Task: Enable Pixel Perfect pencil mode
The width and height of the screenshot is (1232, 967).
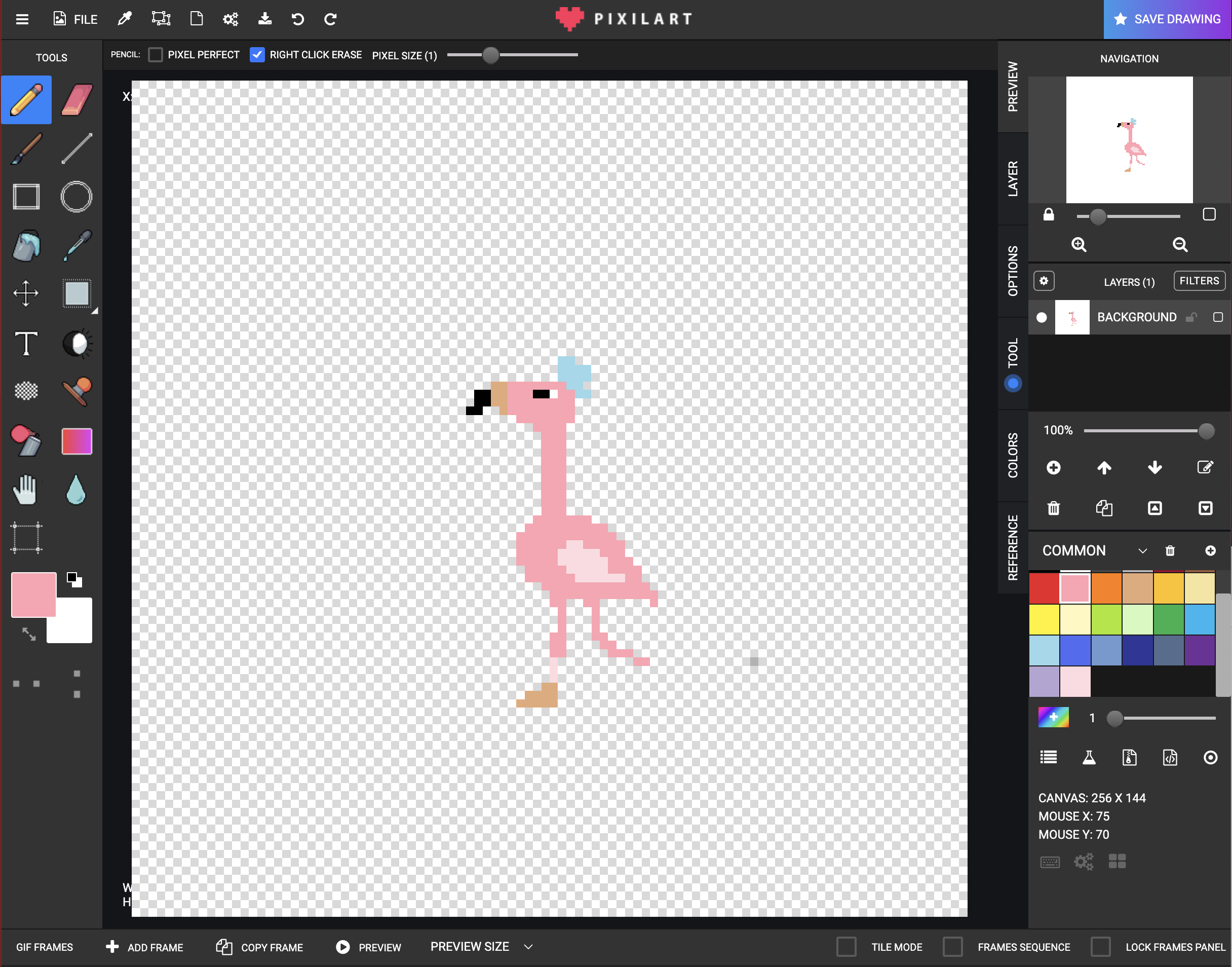Action: pyautogui.click(x=155, y=54)
